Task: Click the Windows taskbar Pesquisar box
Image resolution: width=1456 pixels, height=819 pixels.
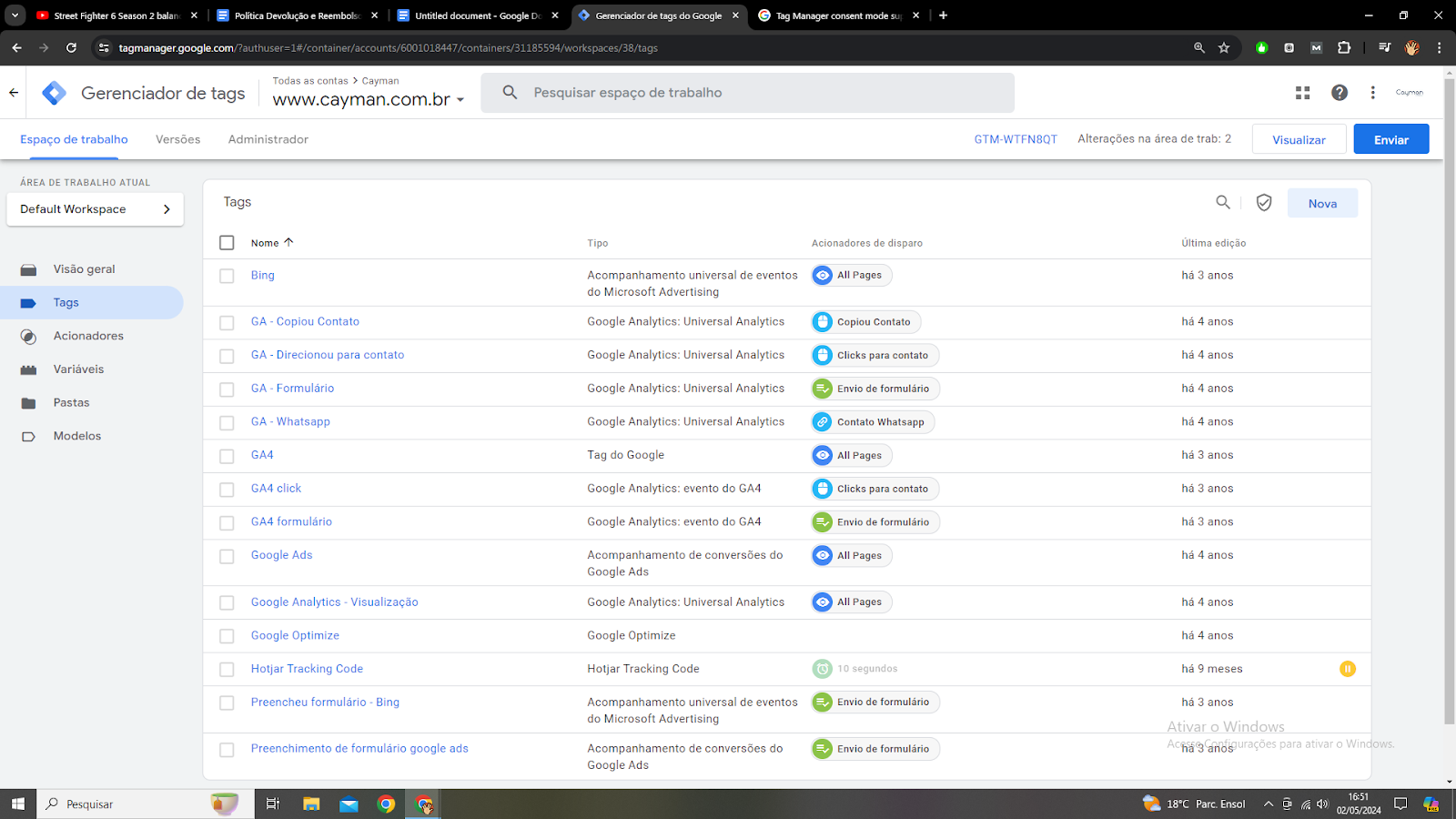Action: [146, 804]
